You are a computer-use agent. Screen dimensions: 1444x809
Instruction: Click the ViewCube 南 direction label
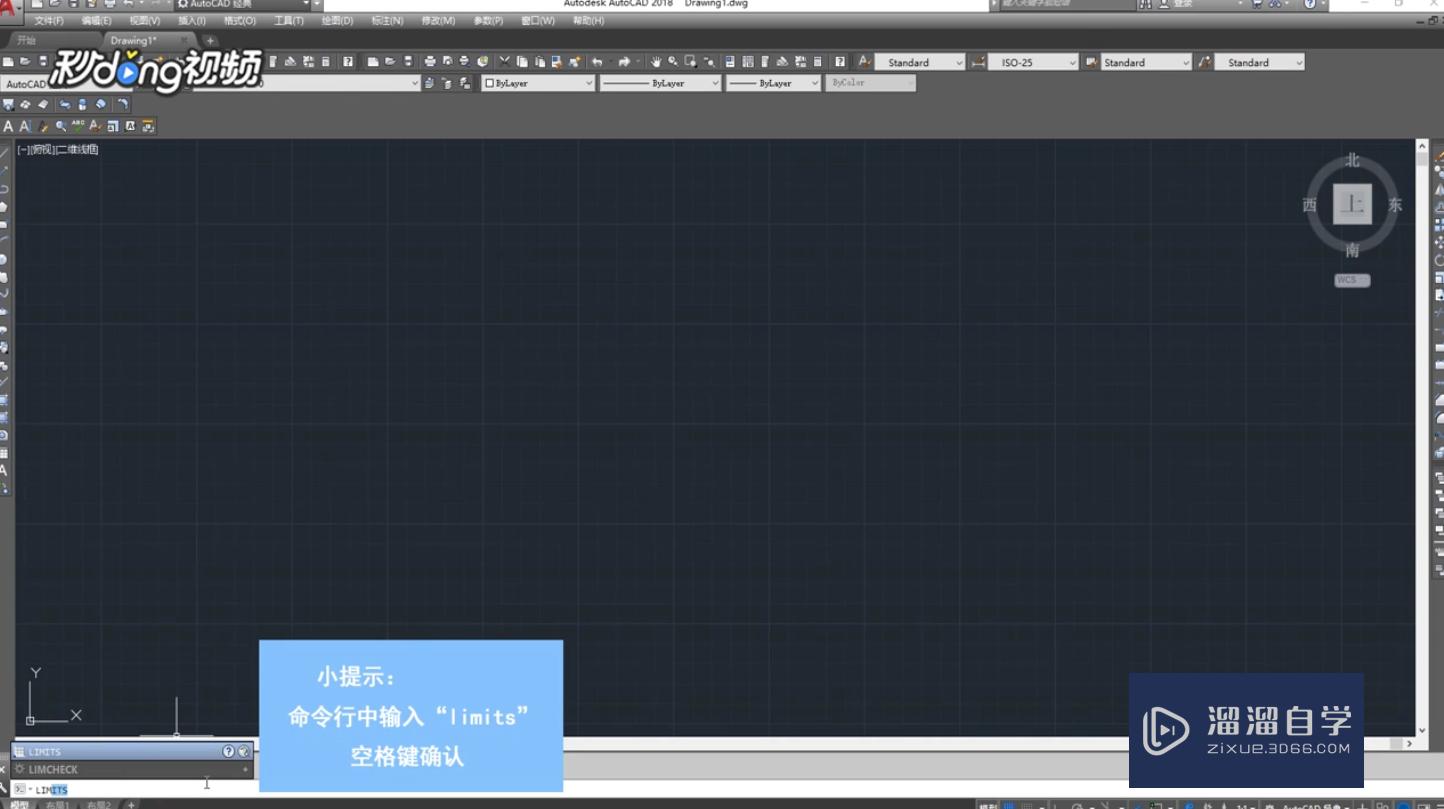[1353, 250]
